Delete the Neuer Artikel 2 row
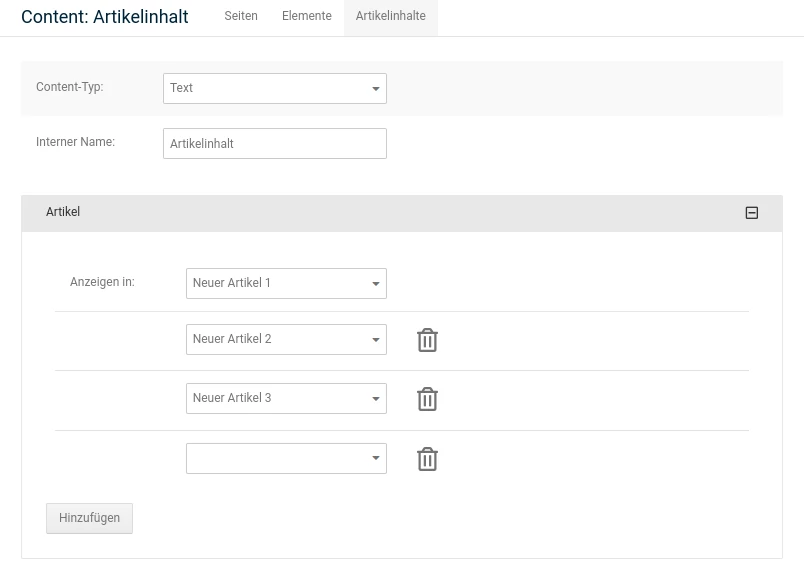Screen dimensions: 804x570 pos(427,340)
